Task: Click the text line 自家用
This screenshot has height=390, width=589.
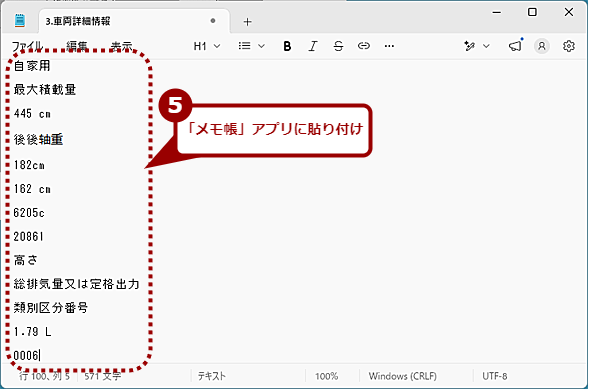Action: click(32, 66)
